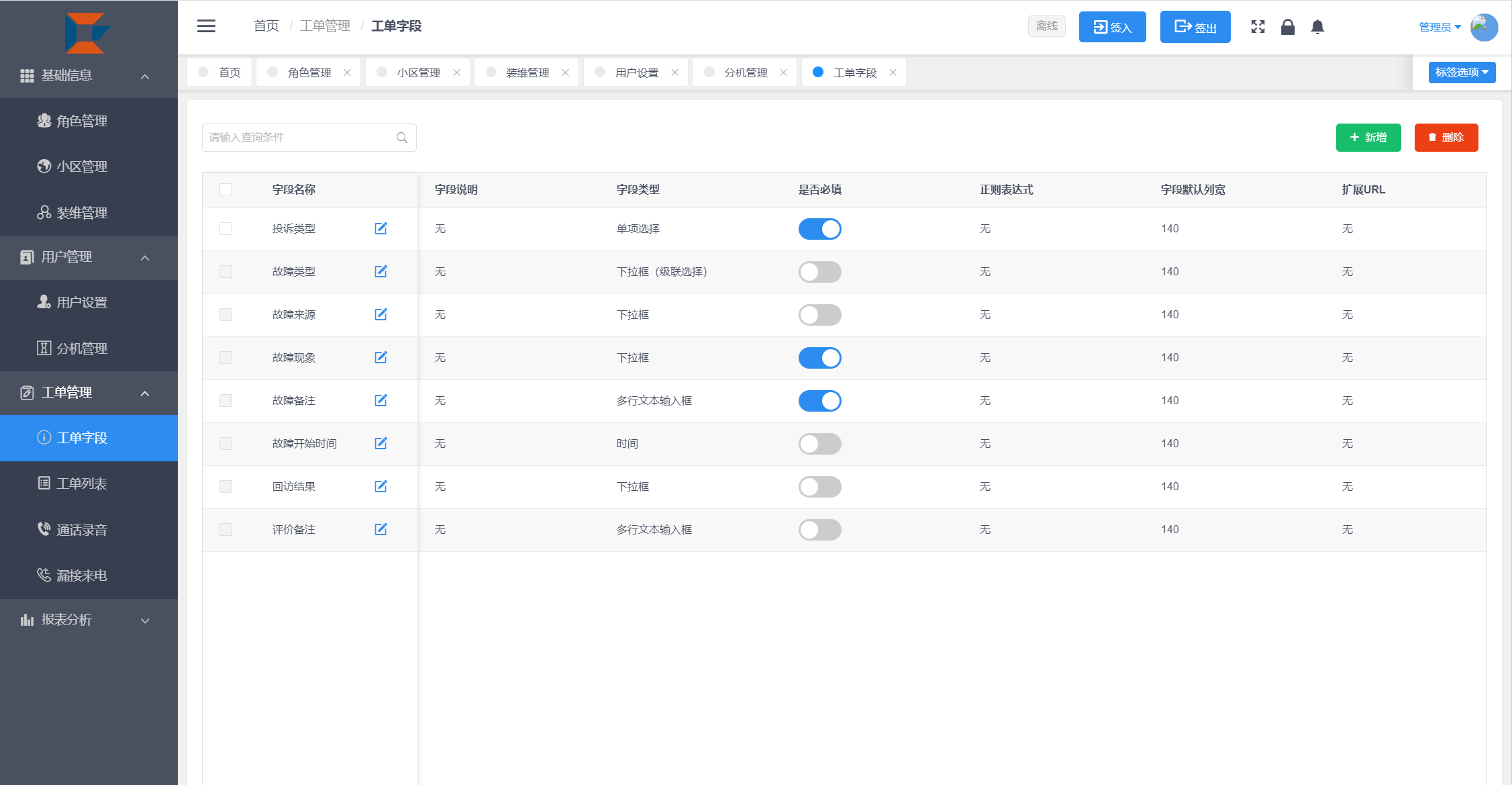The image size is (1512, 785).
Task: Switch to the 小区管理 tab
Action: (418, 73)
